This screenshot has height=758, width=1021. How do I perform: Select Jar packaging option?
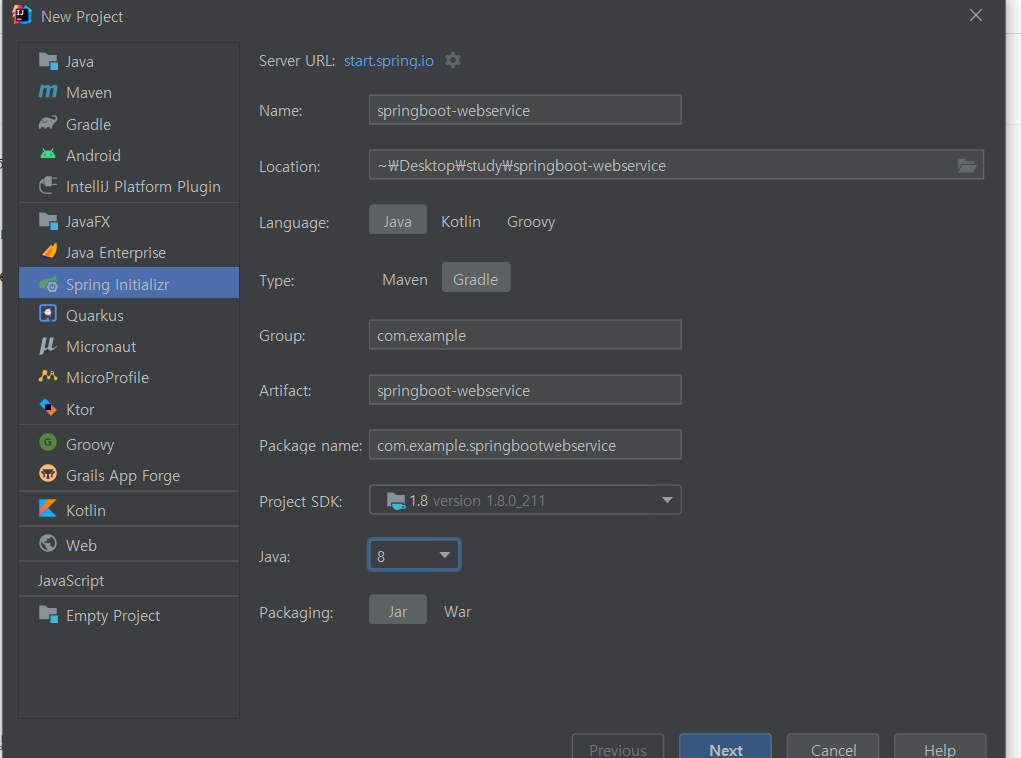pyautogui.click(x=398, y=611)
